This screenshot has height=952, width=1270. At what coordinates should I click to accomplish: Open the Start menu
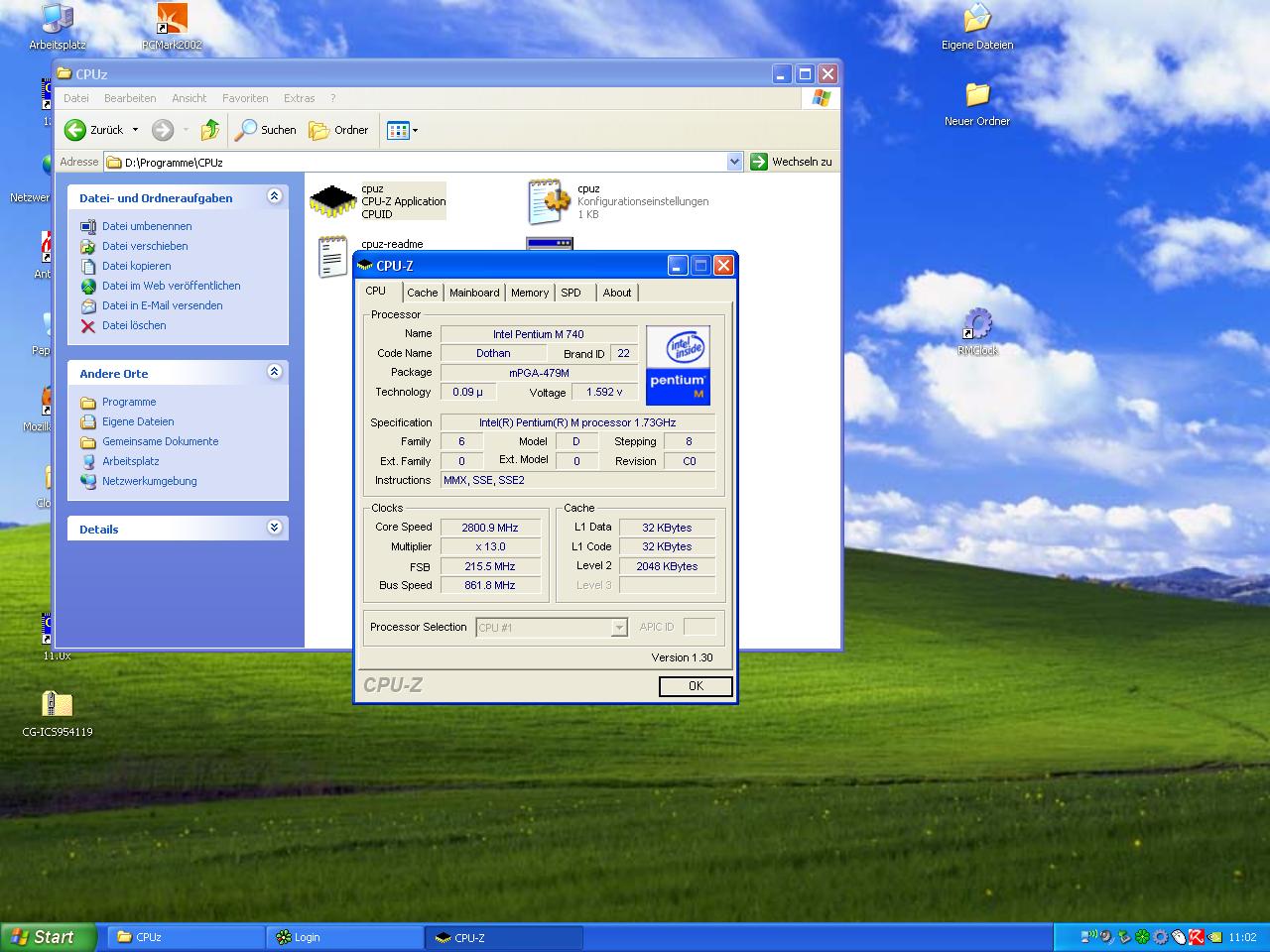click(x=49, y=937)
